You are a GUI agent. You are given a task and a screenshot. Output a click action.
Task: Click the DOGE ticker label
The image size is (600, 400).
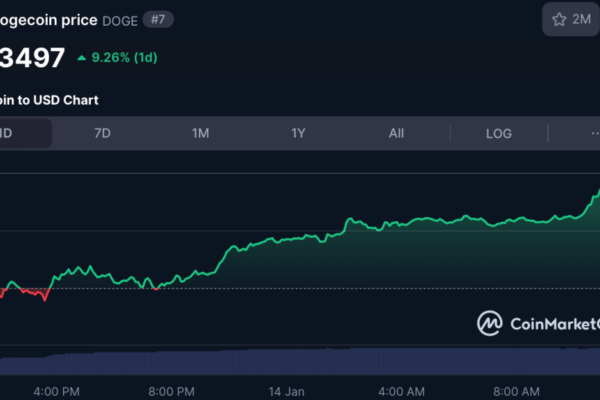pyautogui.click(x=120, y=21)
